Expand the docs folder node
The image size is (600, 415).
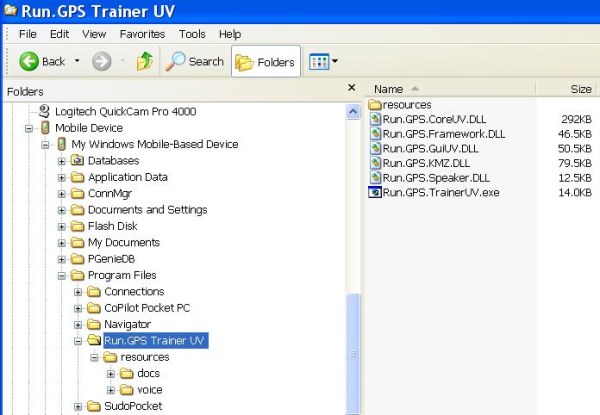tap(110, 373)
